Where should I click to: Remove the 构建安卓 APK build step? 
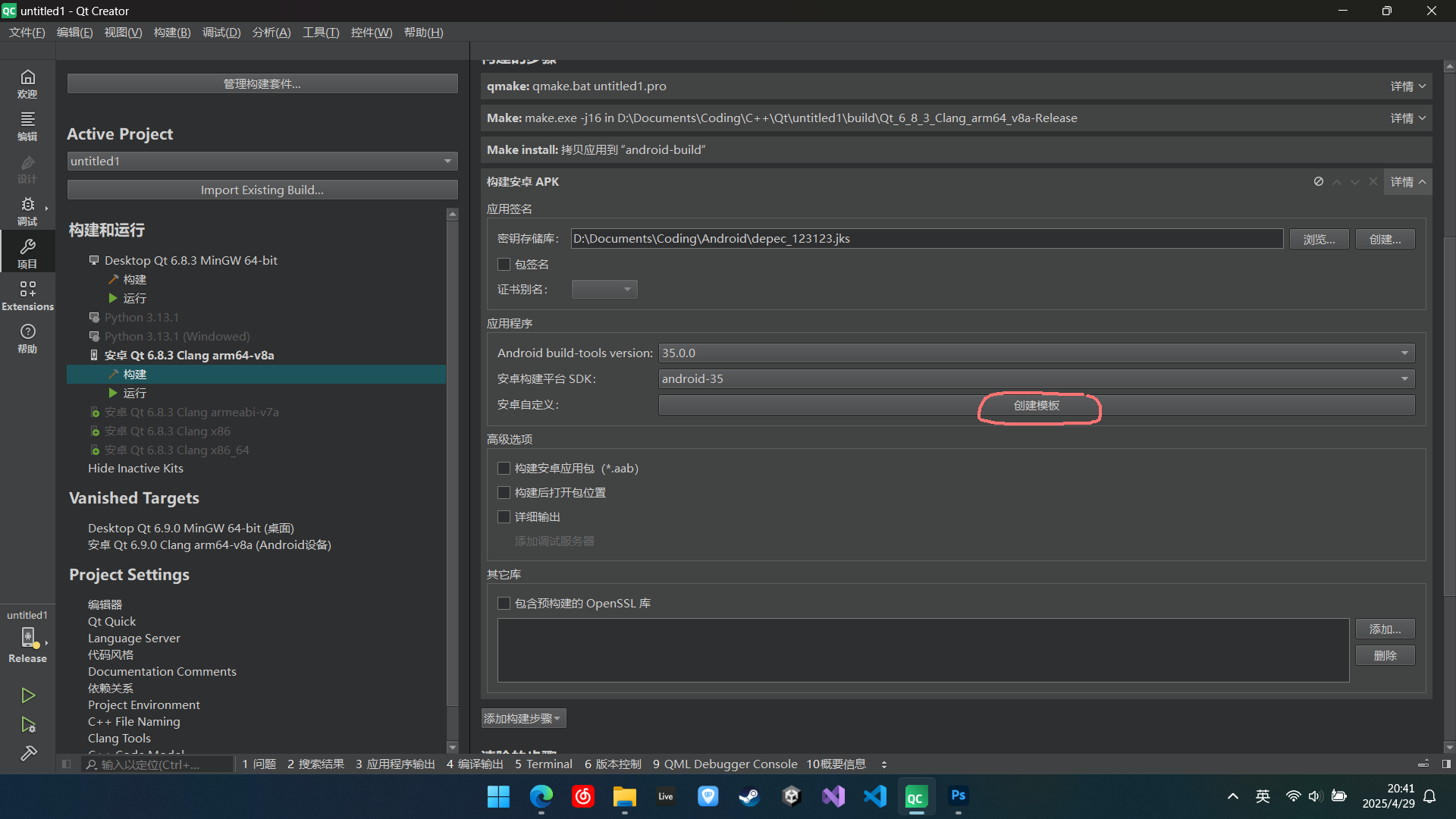click(x=1373, y=181)
